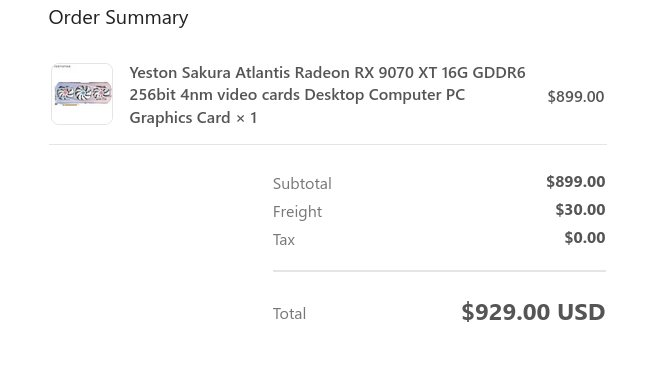Click the Subtotal amount $899.00

[576, 182]
